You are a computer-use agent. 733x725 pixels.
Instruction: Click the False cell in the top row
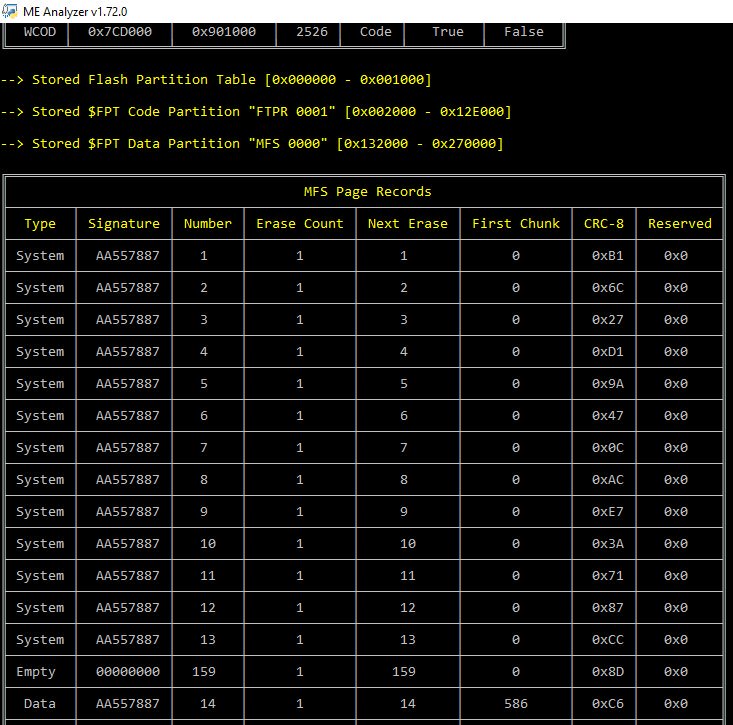[524, 32]
